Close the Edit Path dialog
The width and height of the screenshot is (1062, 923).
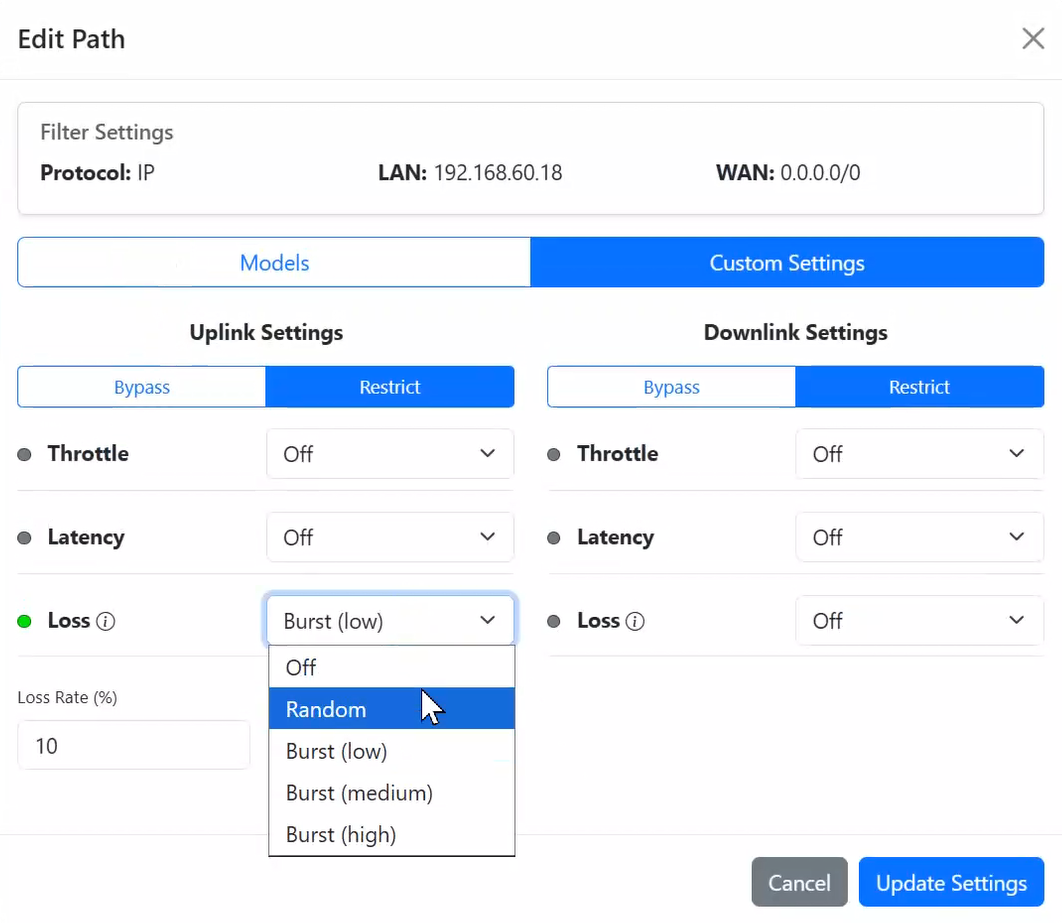[1033, 39]
